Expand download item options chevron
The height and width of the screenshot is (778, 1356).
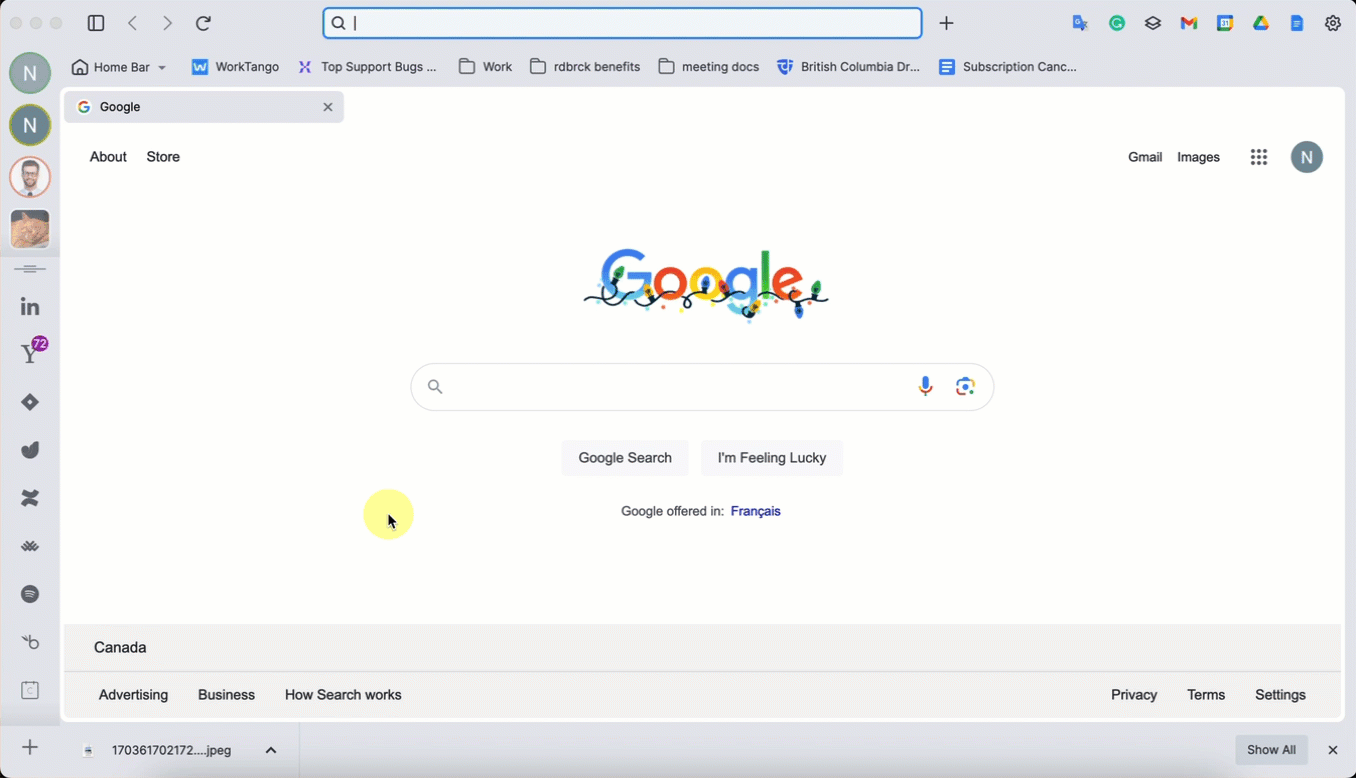[x=271, y=750]
